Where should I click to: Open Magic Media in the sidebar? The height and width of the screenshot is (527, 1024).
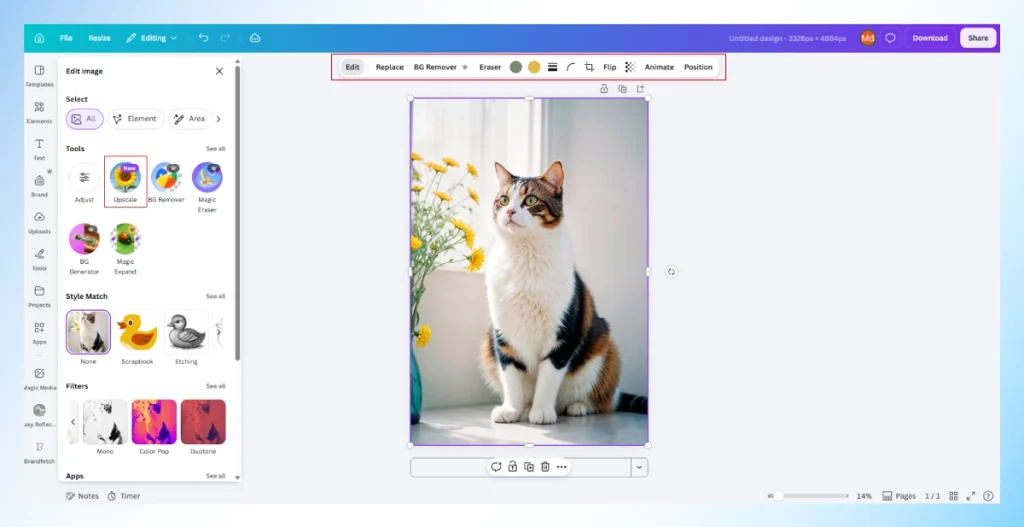(39, 379)
